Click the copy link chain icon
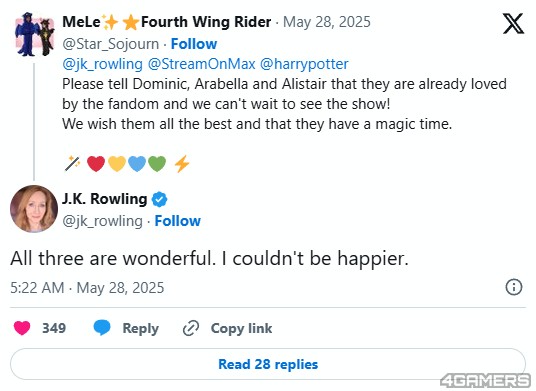The width and height of the screenshot is (536, 391). [191, 328]
